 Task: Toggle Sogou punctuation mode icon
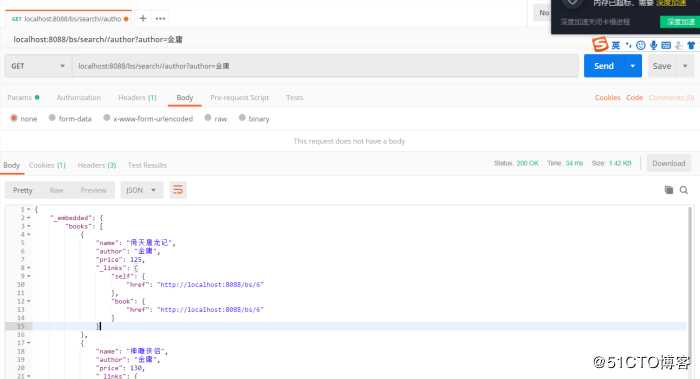point(629,45)
